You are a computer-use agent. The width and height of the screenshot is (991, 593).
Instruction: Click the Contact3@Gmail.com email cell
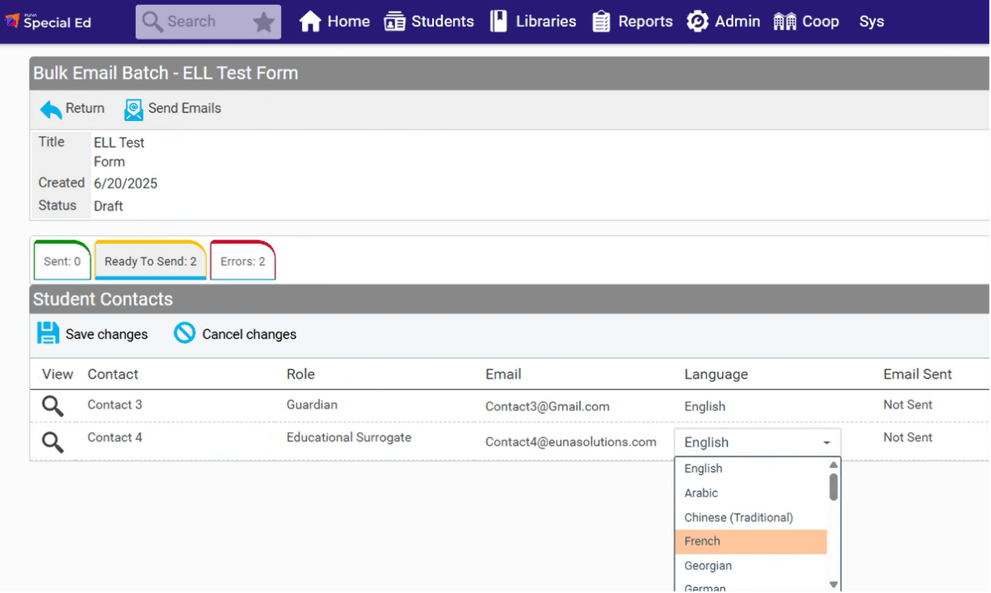click(547, 407)
